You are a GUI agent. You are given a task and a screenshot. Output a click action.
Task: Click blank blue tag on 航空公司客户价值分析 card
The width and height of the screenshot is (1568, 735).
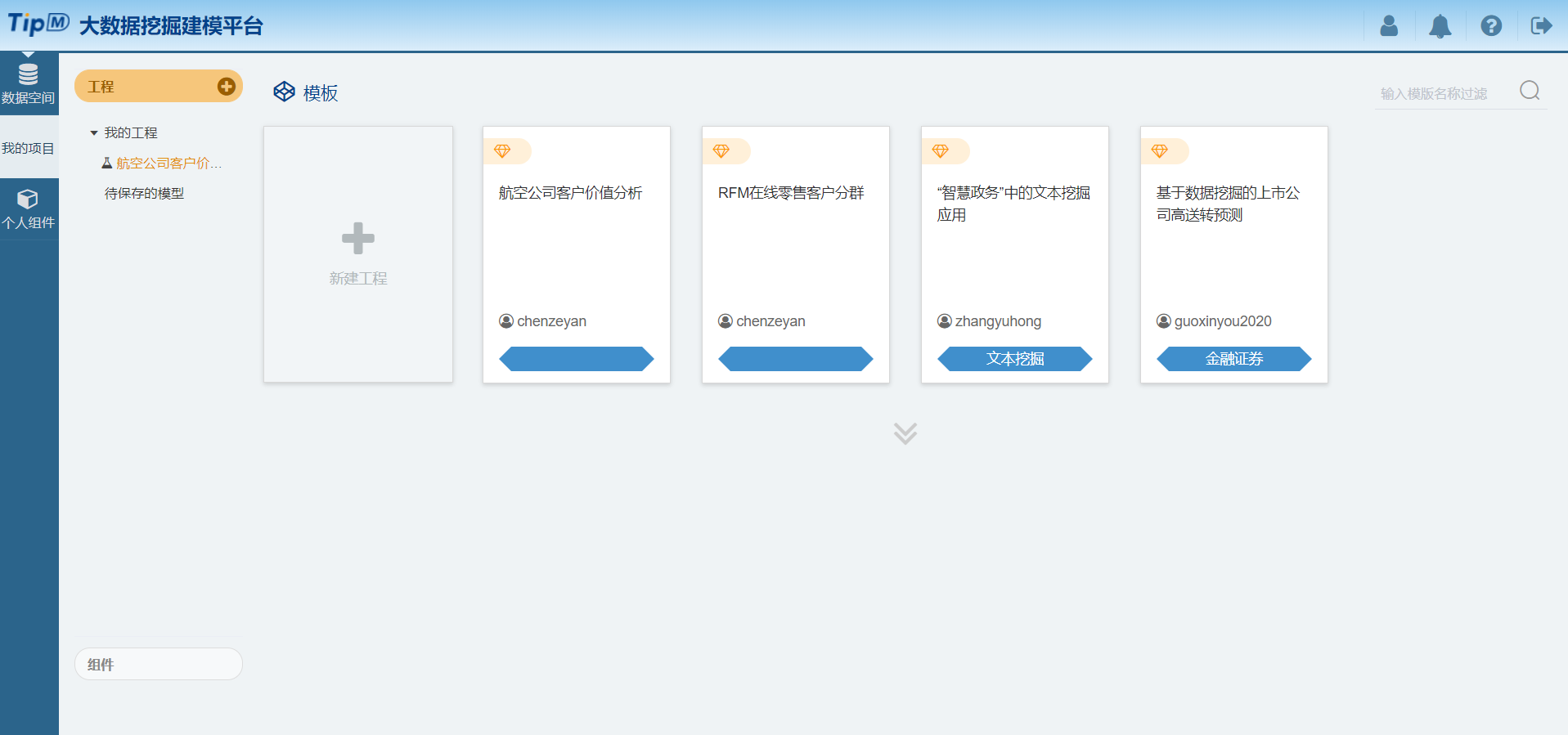577,359
